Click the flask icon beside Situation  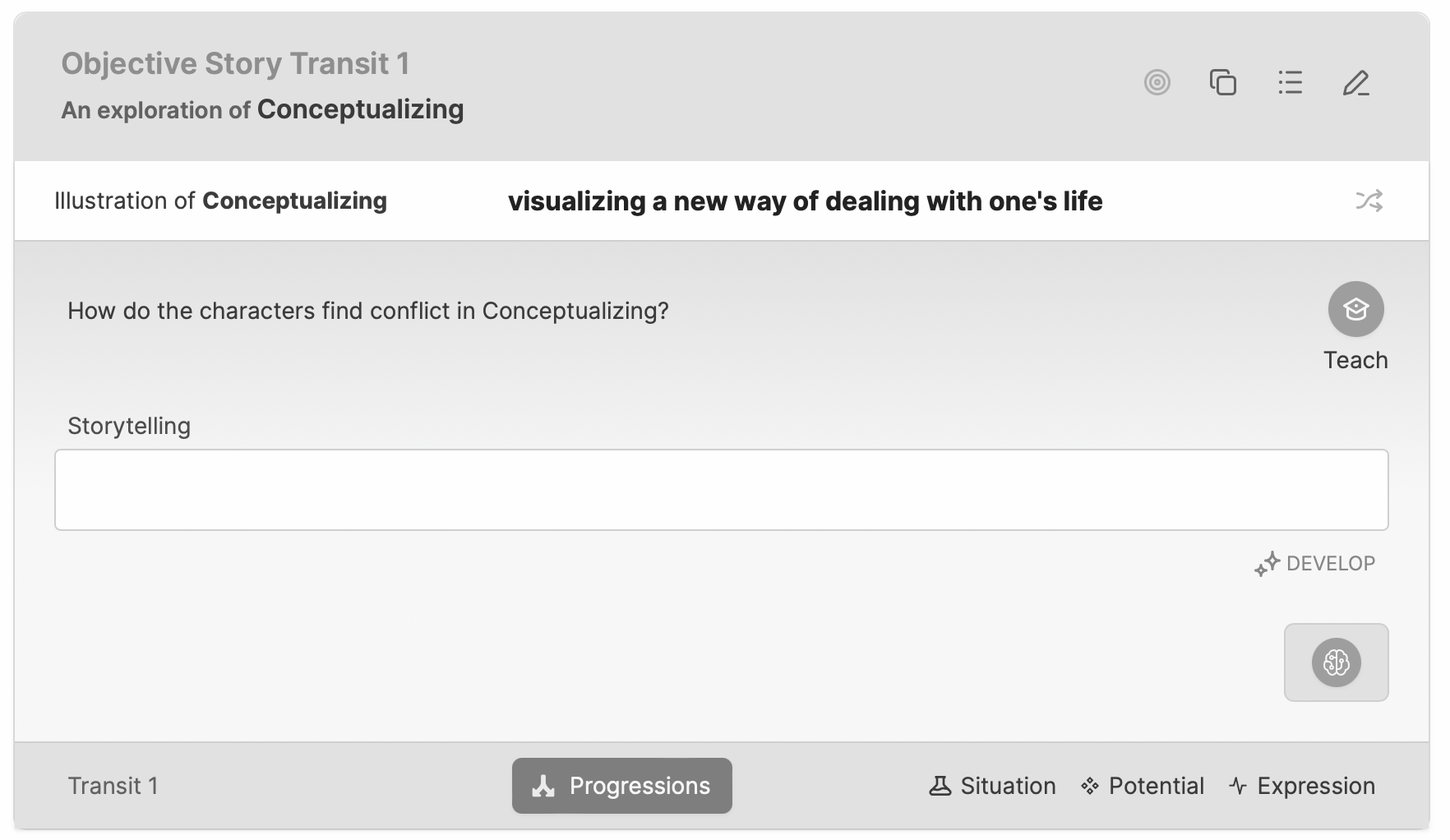[x=940, y=786]
